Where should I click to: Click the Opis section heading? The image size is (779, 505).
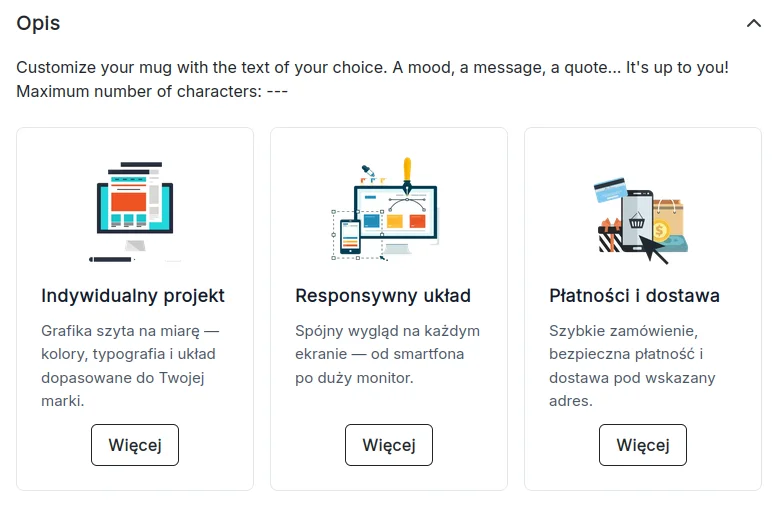38,23
